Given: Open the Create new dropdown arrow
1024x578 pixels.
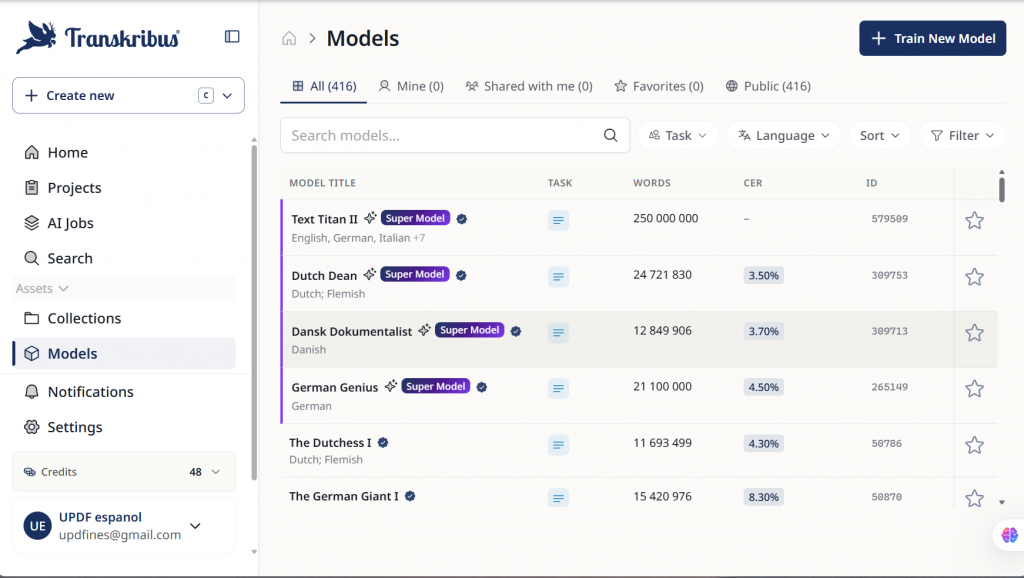Looking at the screenshot, I should (x=227, y=95).
